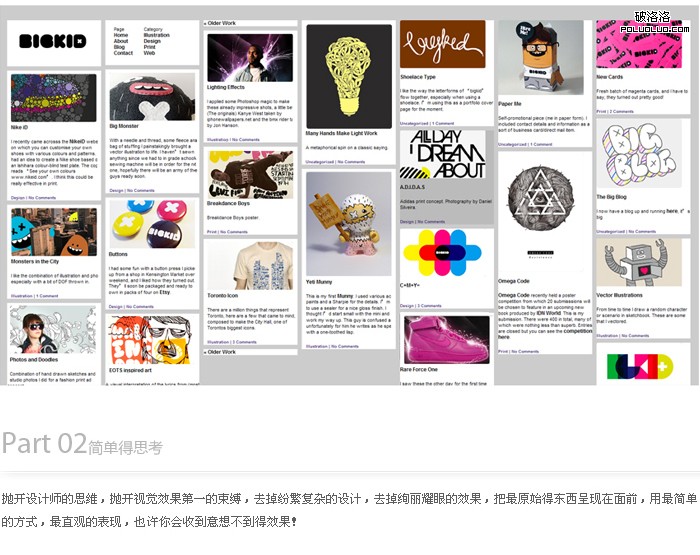The height and width of the screenshot is (555, 700).
Task: Click the BIGKID logo
Action: tap(54, 44)
